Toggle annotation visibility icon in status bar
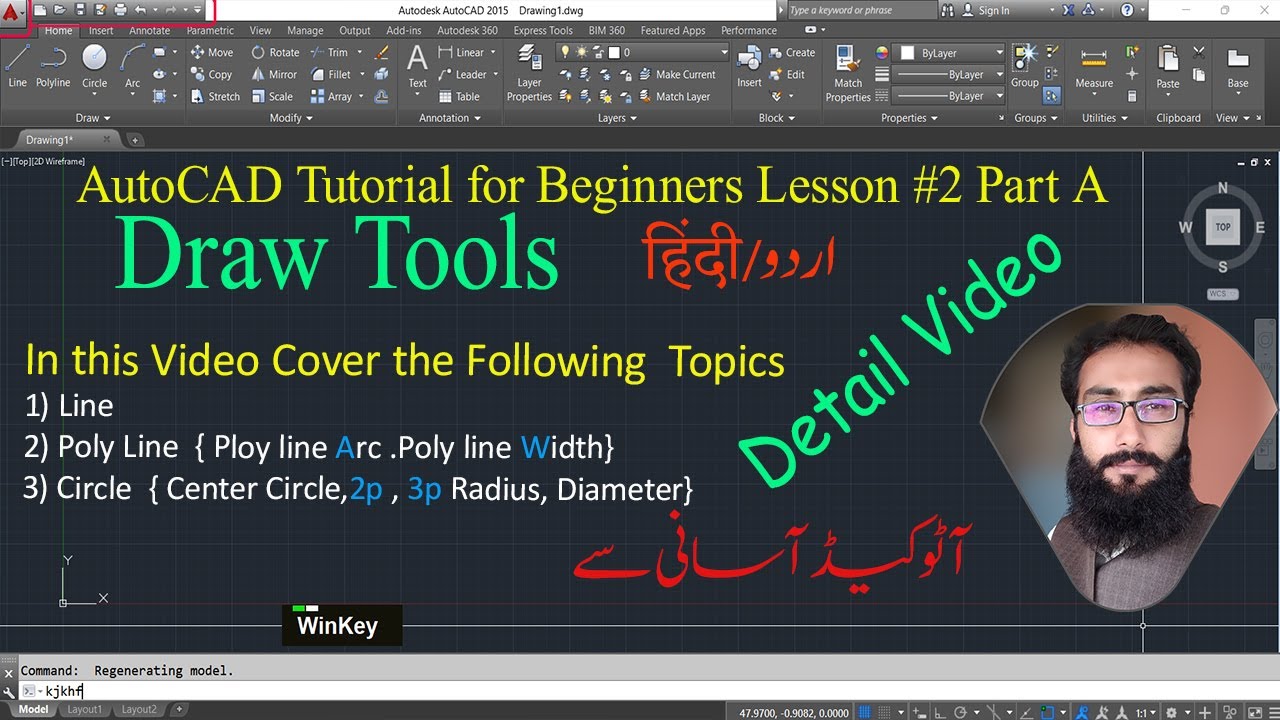1280x720 pixels. tap(1082, 712)
